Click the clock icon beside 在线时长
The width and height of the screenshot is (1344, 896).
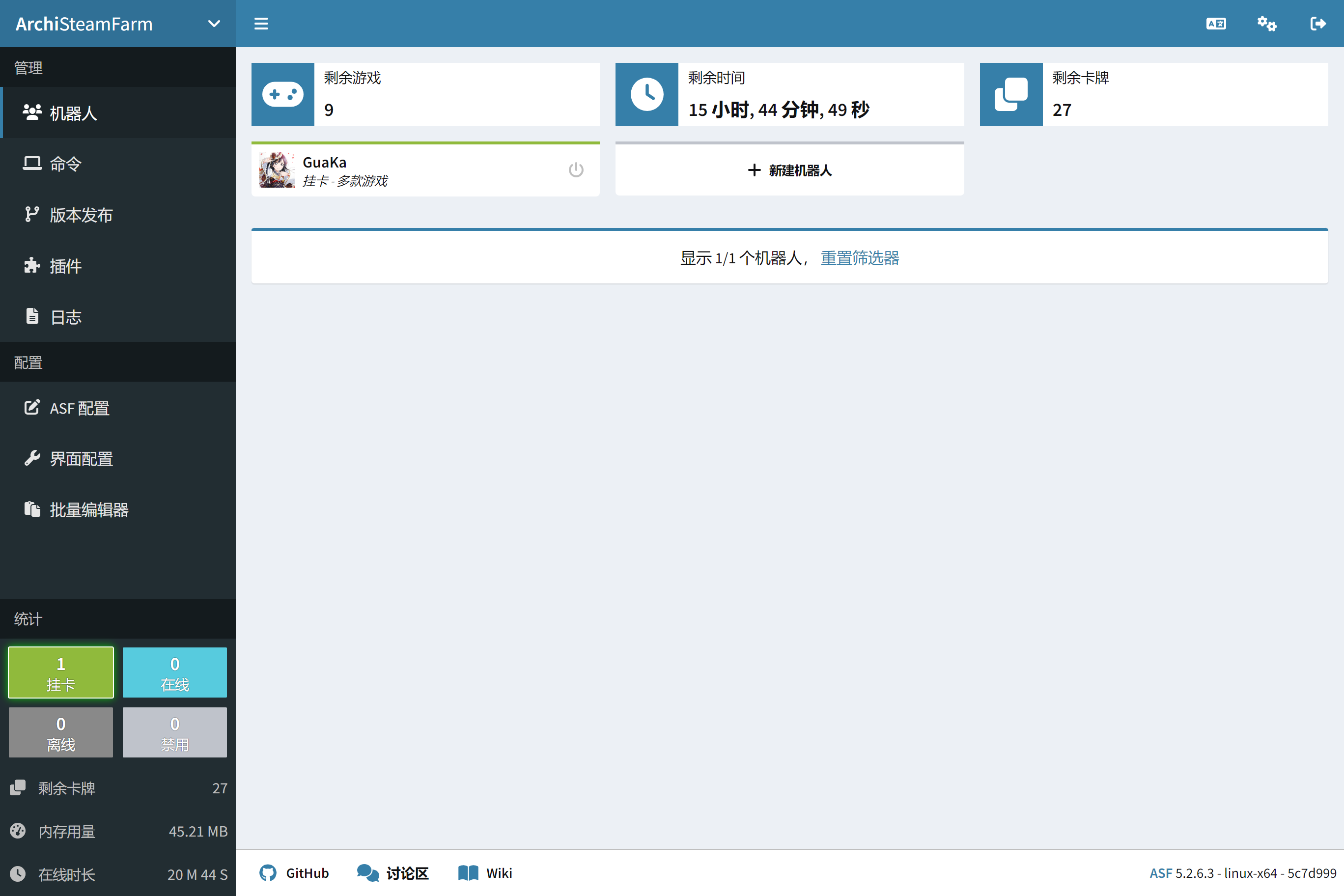click(18, 874)
